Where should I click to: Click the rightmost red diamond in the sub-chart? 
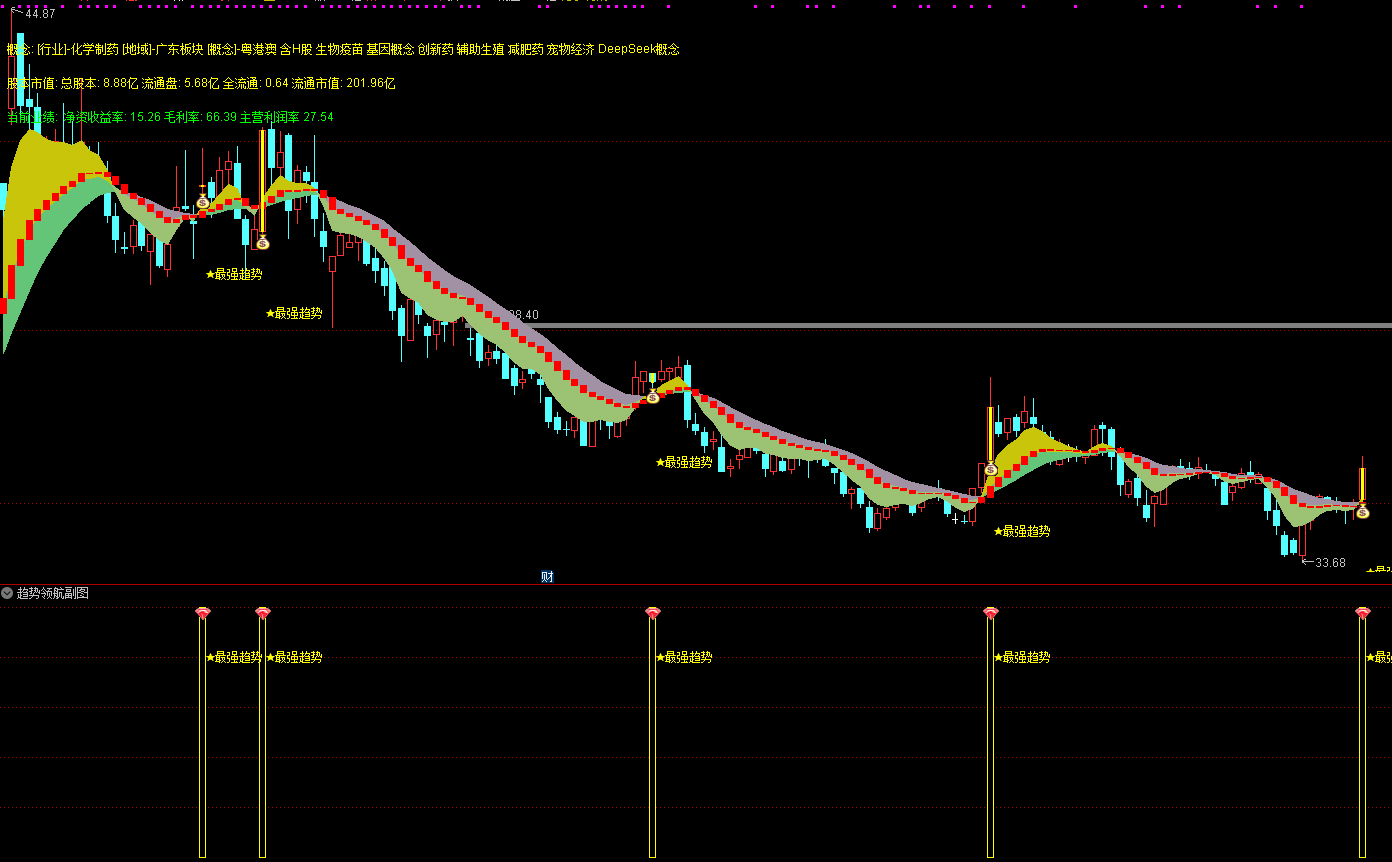[1362, 612]
